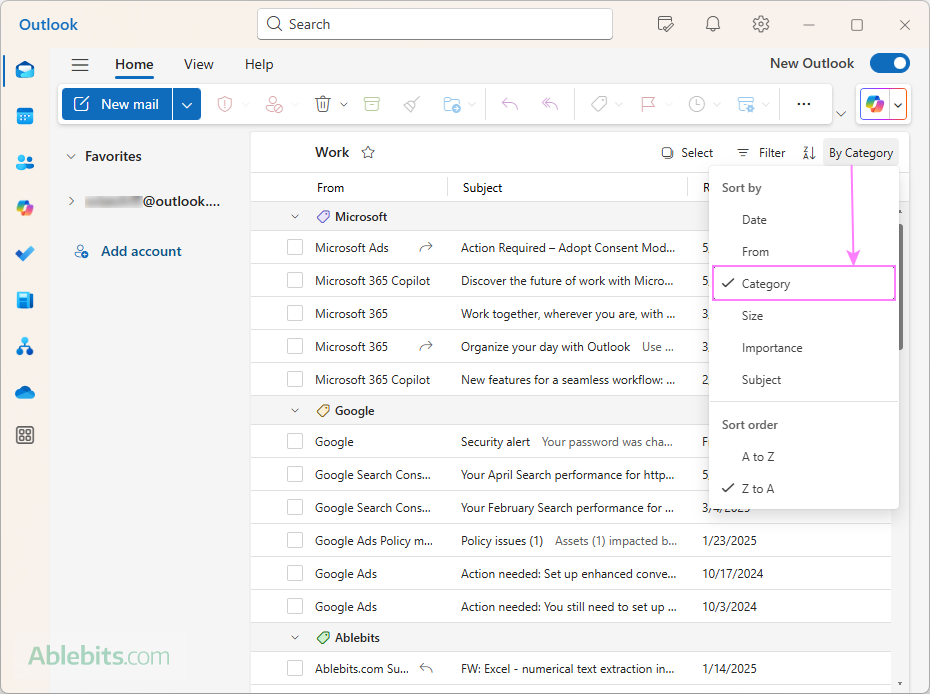
Task: Collapse the Favorites section
Action: pyautogui.click(x=71, y=157)
